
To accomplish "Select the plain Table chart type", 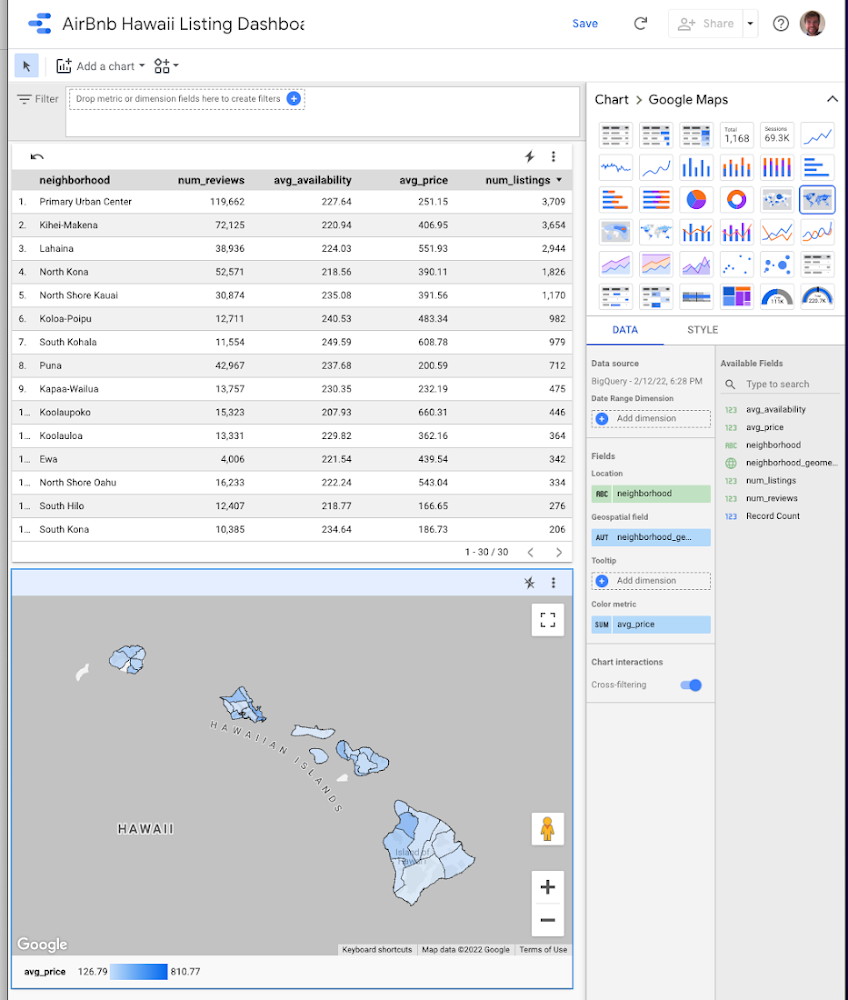I will (615, 135).
